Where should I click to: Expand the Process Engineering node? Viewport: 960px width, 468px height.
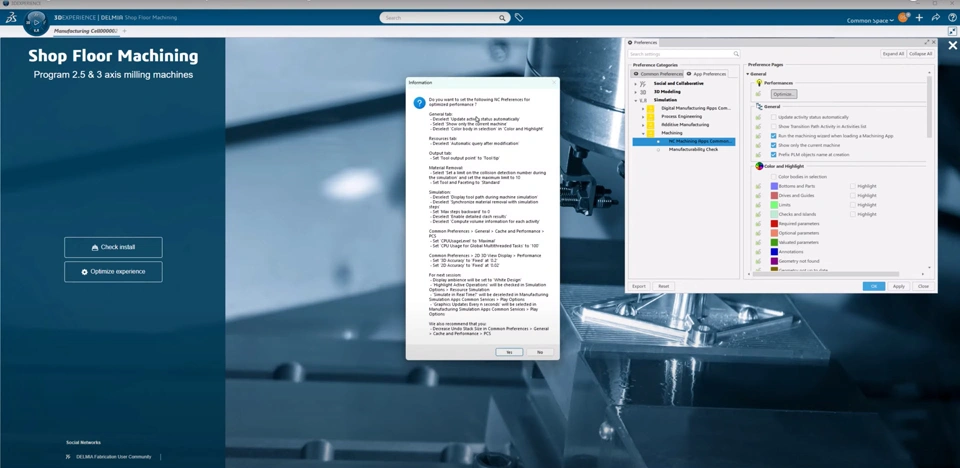tap(643, 116)
